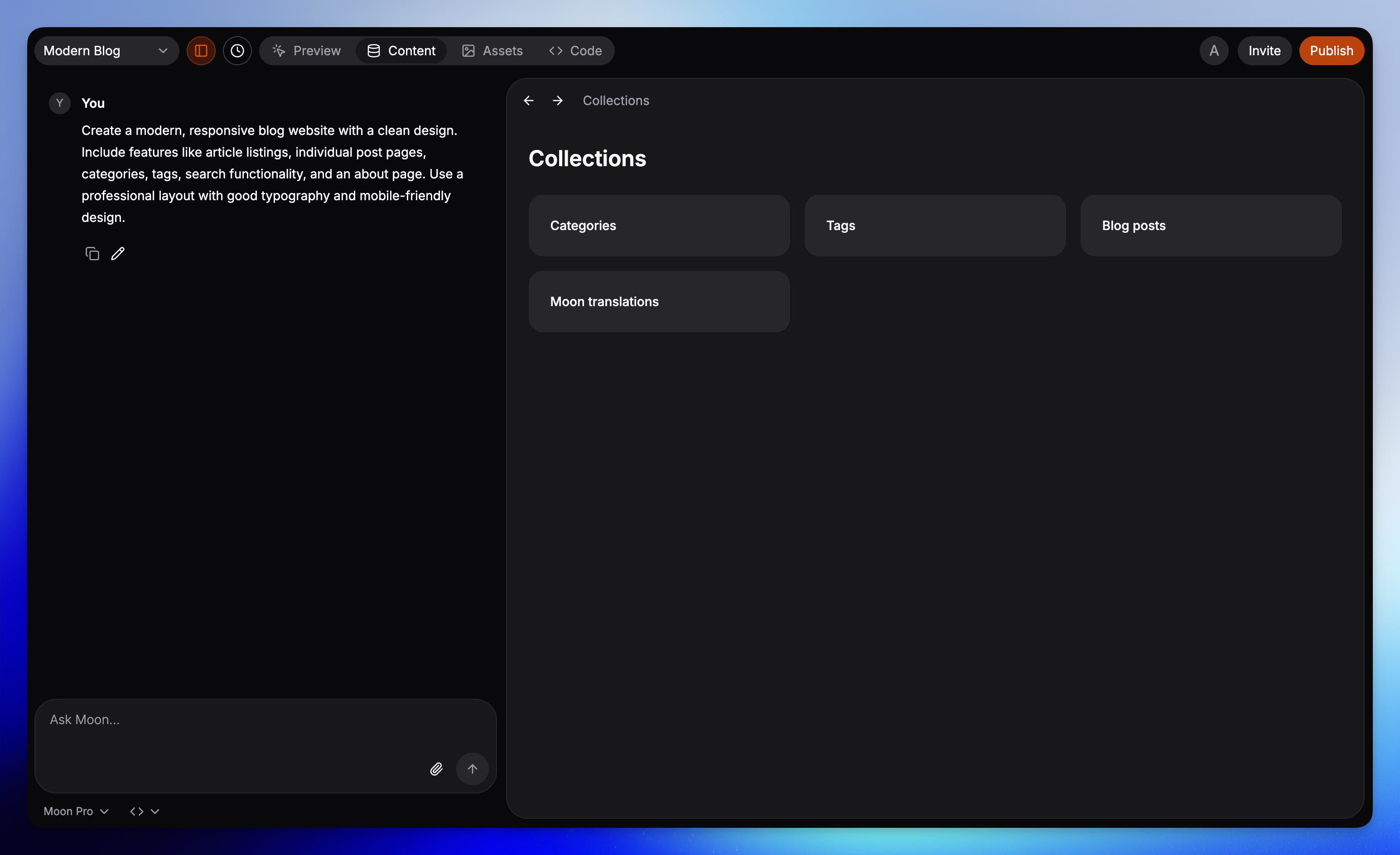
Task: Click the user avatar A icon
Action: coord(1214,51)
